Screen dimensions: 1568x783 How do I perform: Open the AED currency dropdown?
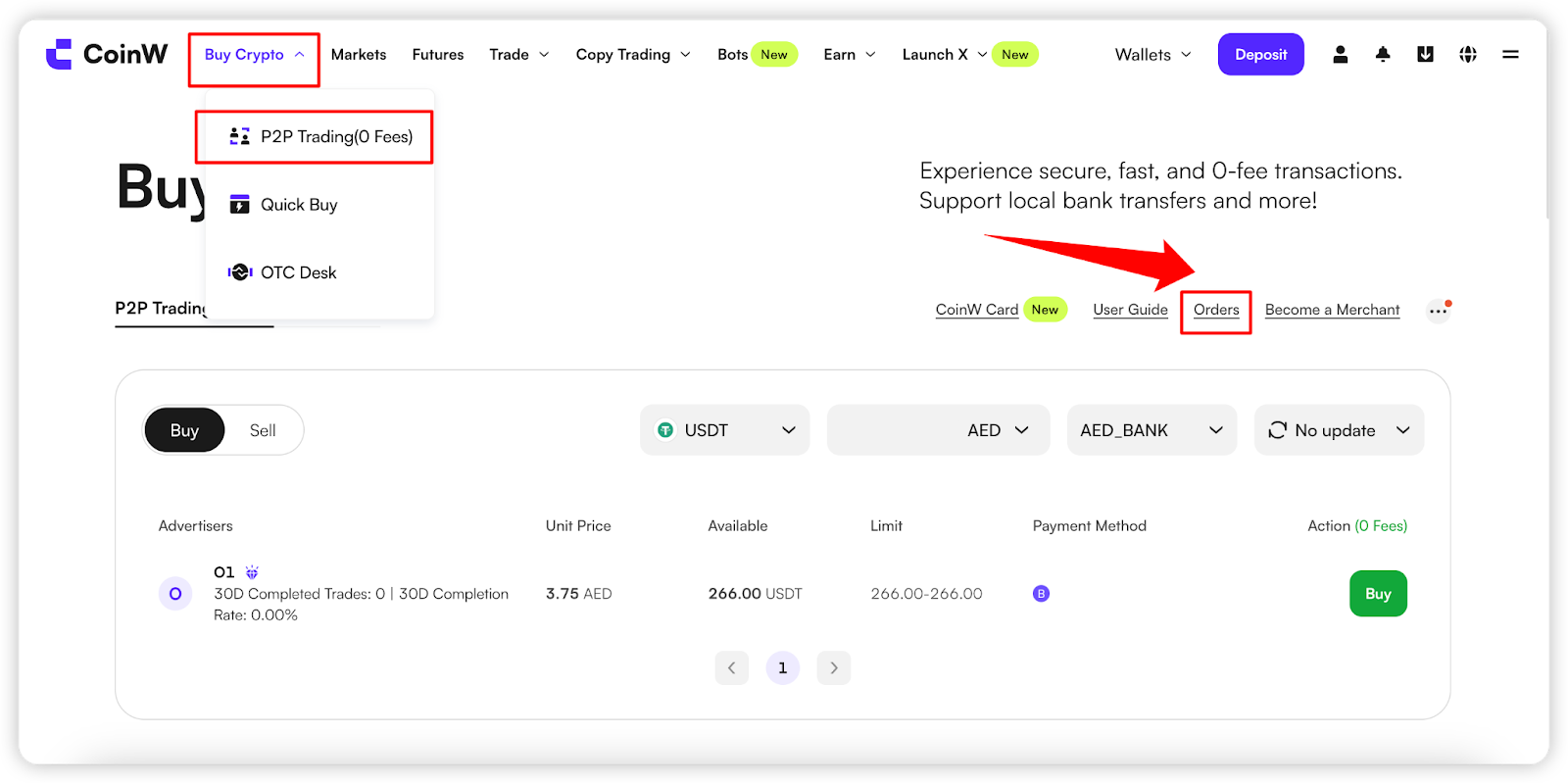pos(998,430)
